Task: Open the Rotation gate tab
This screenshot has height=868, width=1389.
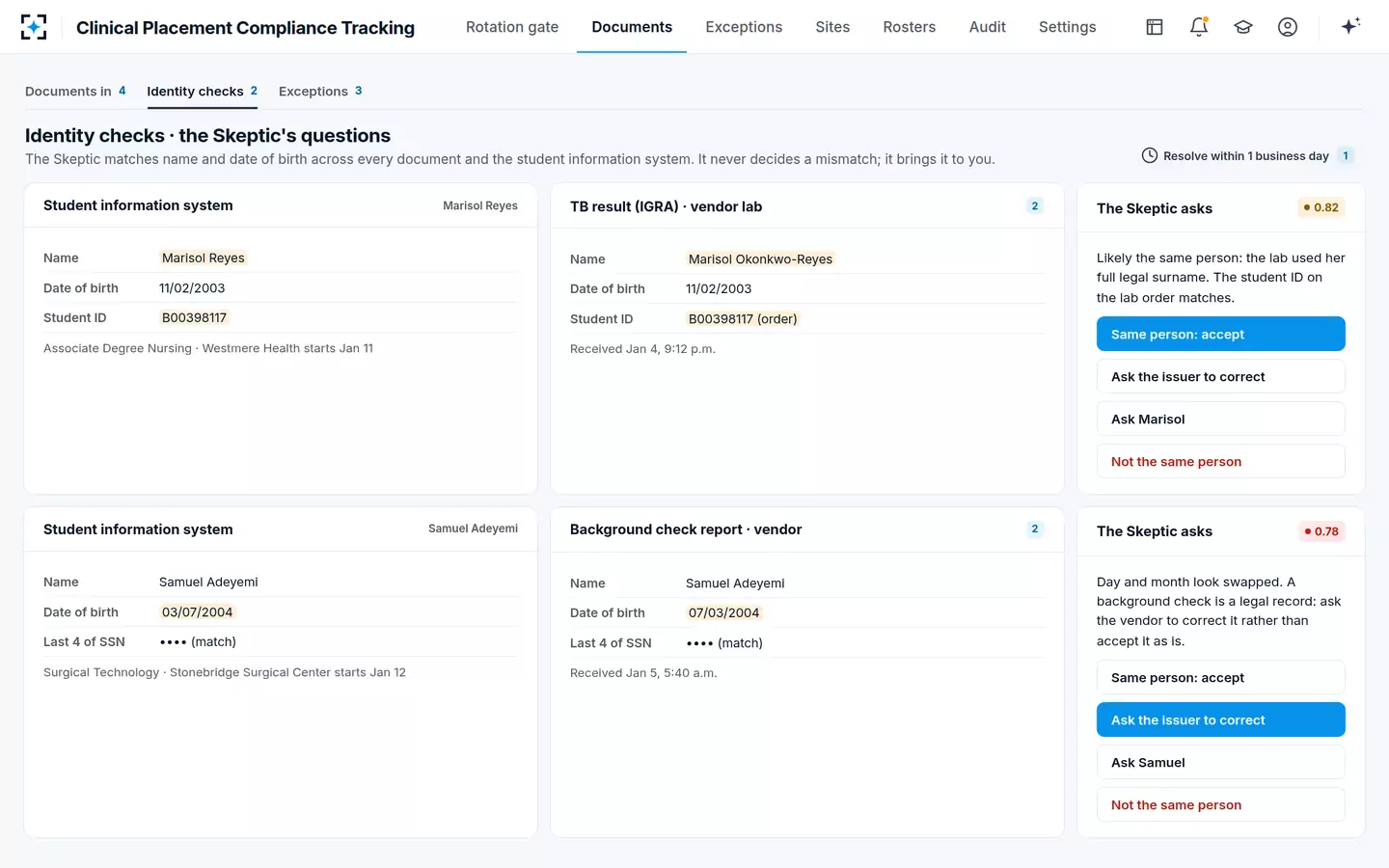Action: tap(512, 27)
